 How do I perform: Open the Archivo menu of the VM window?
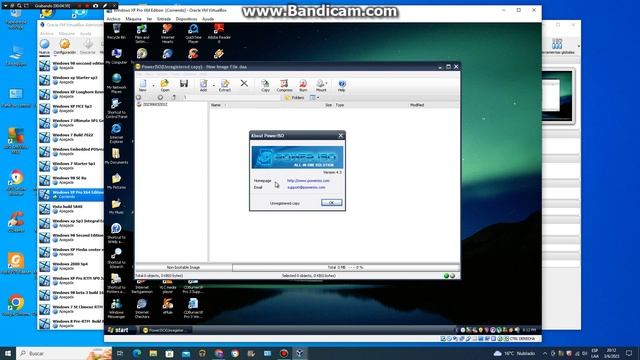click(x=113, y=19)
